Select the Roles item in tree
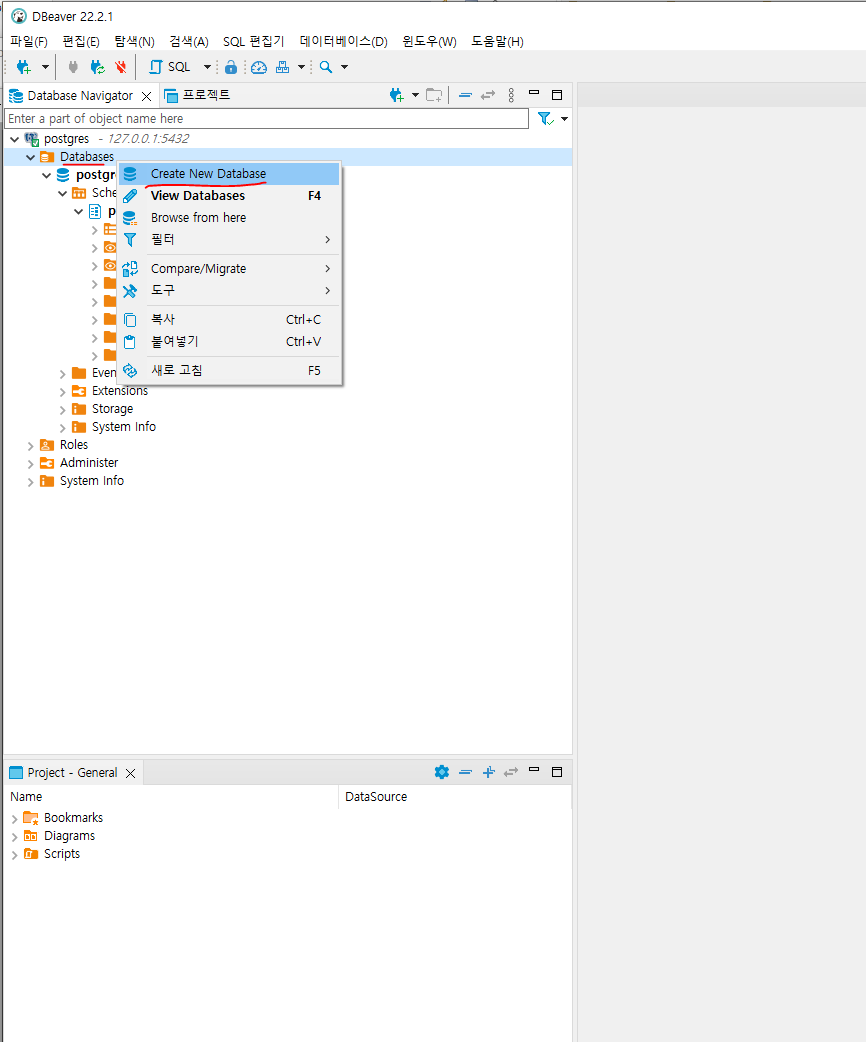The image size is (866, 1042). [x=74, y=445]
